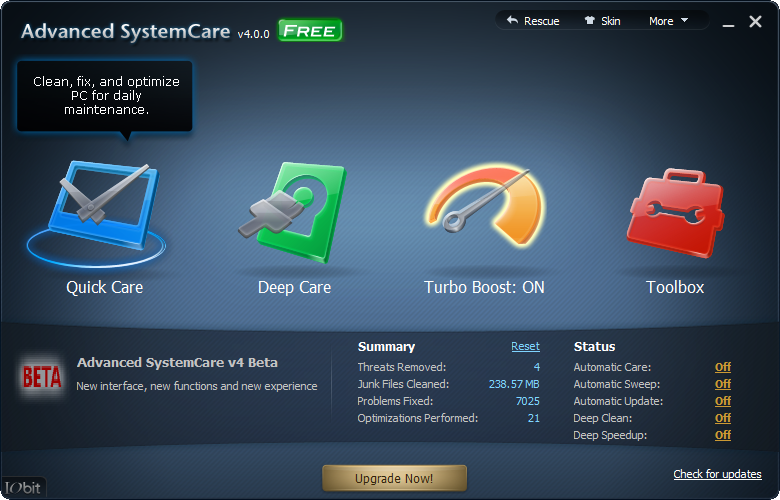
Task: Click the green FREE edition badge
Action: pos(310,31)
